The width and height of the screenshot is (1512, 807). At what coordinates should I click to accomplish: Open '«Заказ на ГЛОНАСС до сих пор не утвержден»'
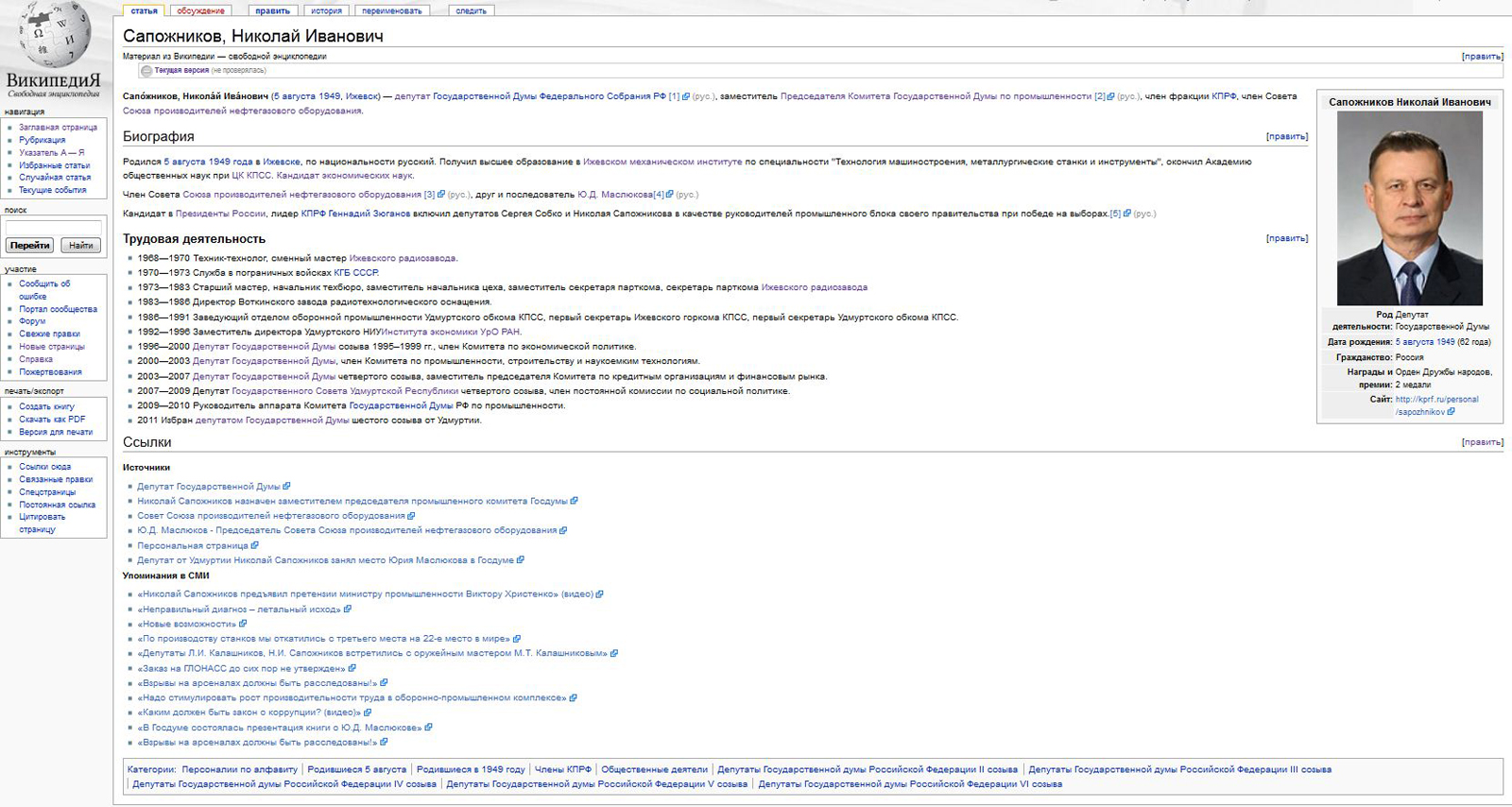pyautogui.click(x=242, y=668)
